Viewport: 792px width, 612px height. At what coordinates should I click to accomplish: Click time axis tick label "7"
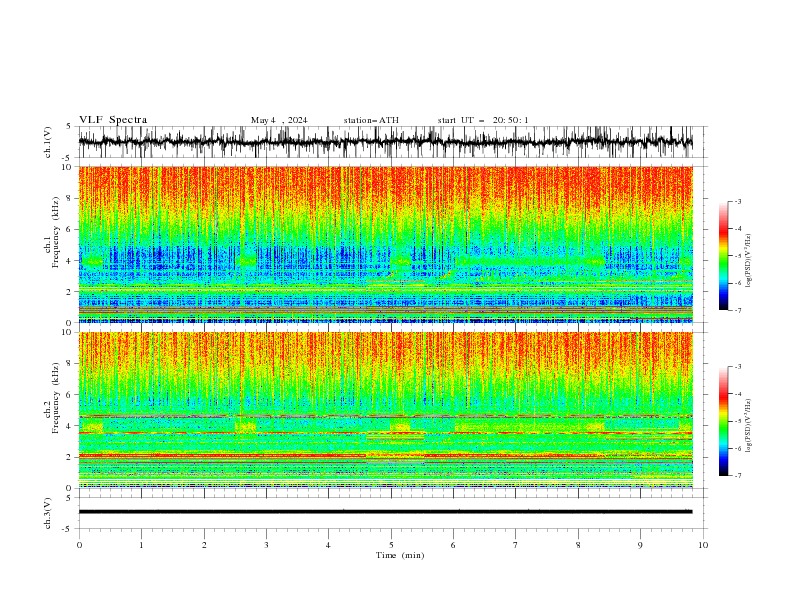(516, 545)
